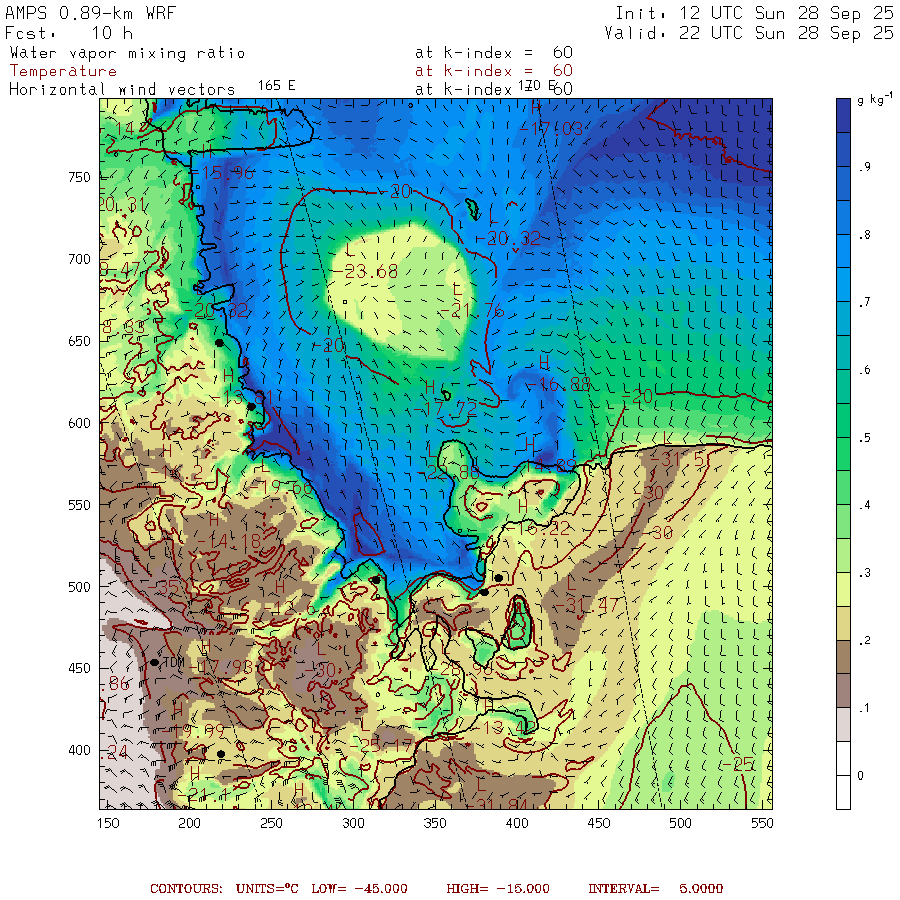Click the '.1' color bar value

pos(865,708)
